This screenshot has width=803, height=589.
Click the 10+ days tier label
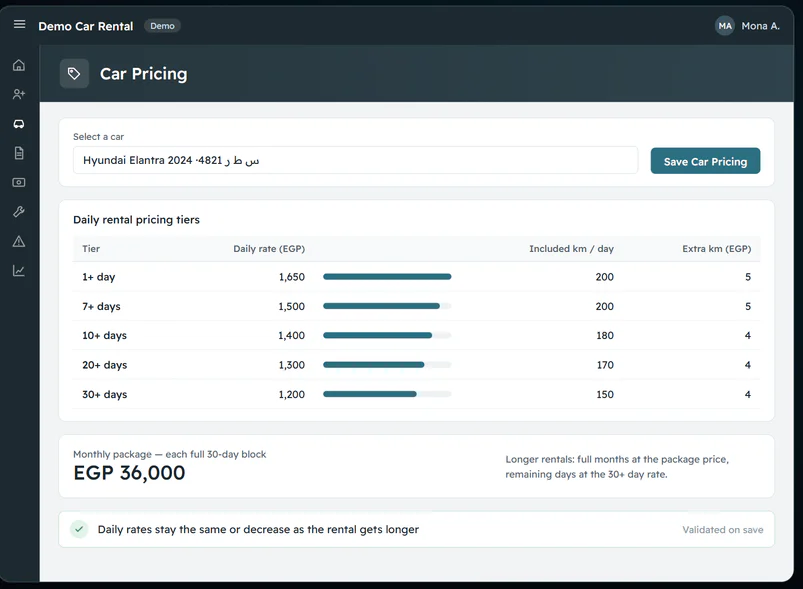104,335
